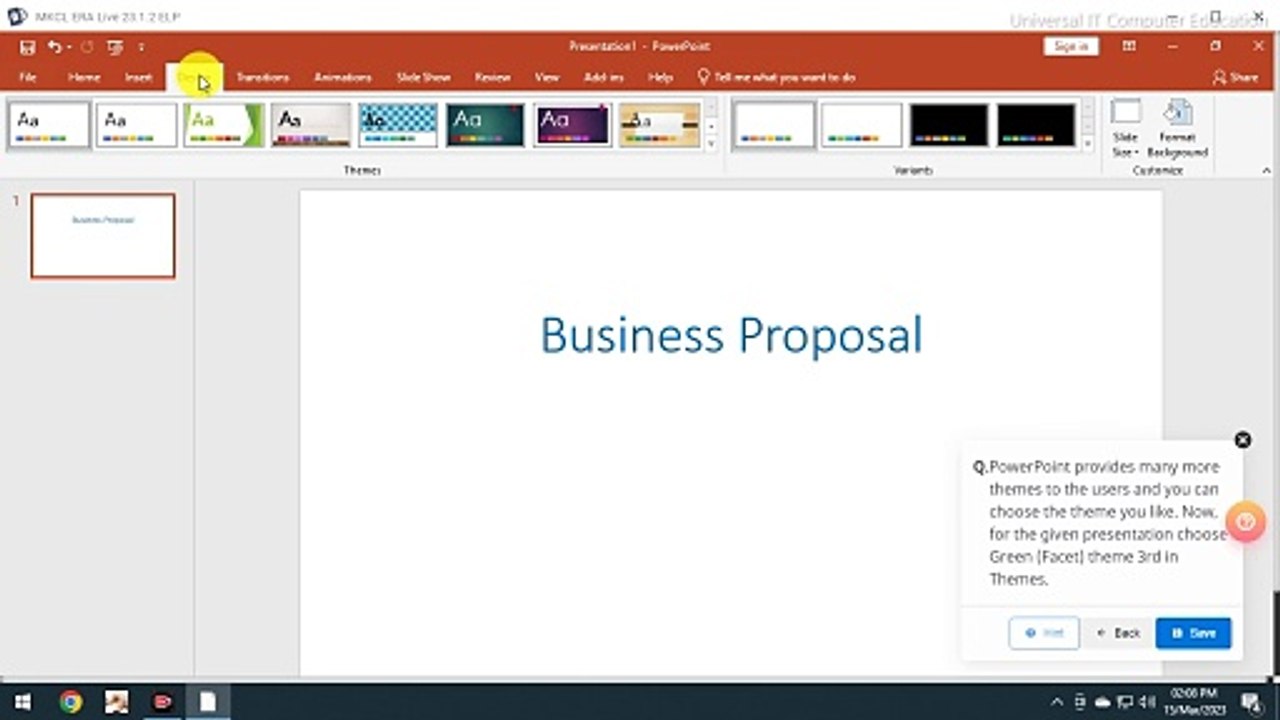
Task: Click the Share button
Action: (1235, 77)
